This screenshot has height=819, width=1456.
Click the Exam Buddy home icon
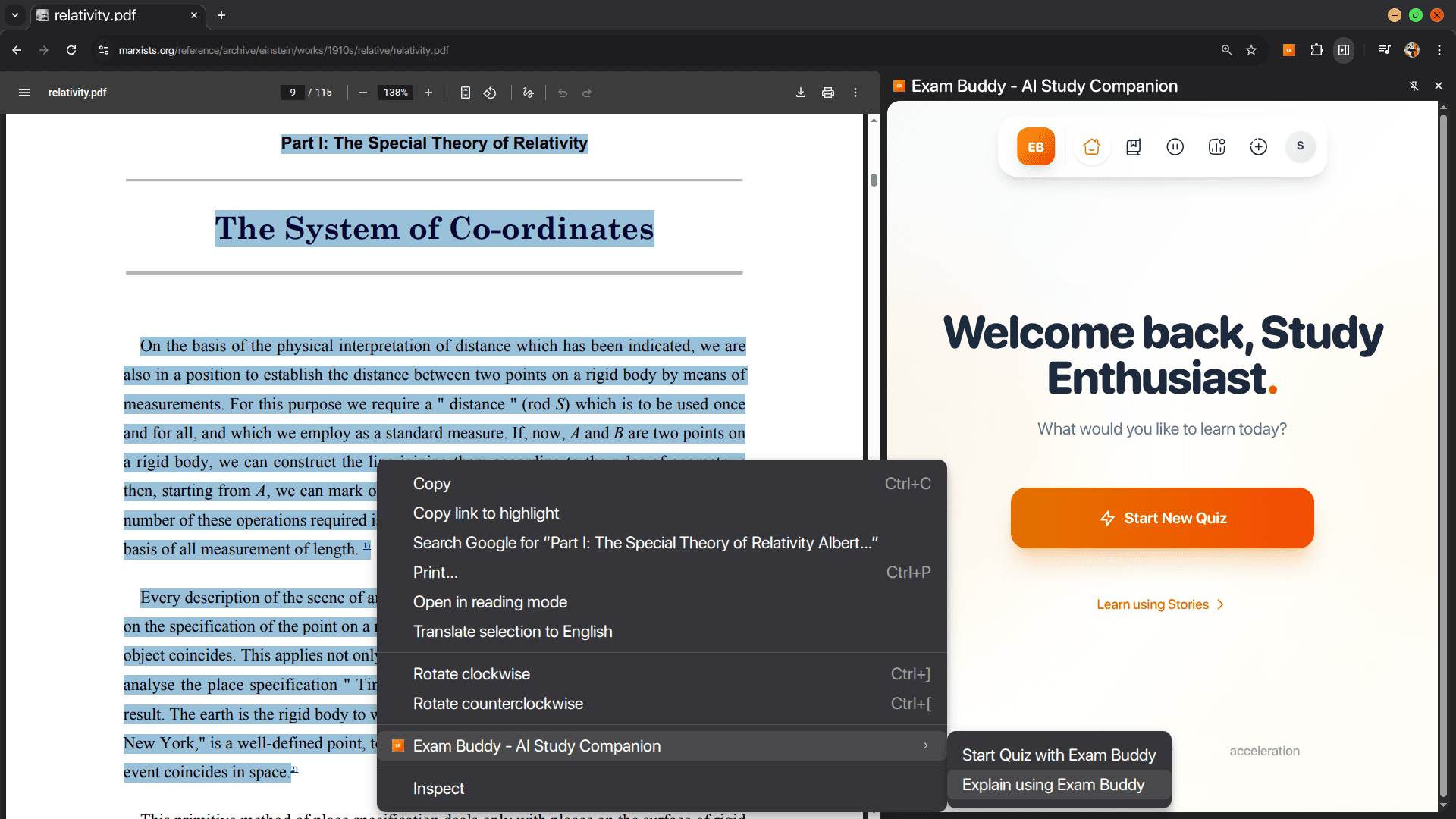(x=1091, y=147)
